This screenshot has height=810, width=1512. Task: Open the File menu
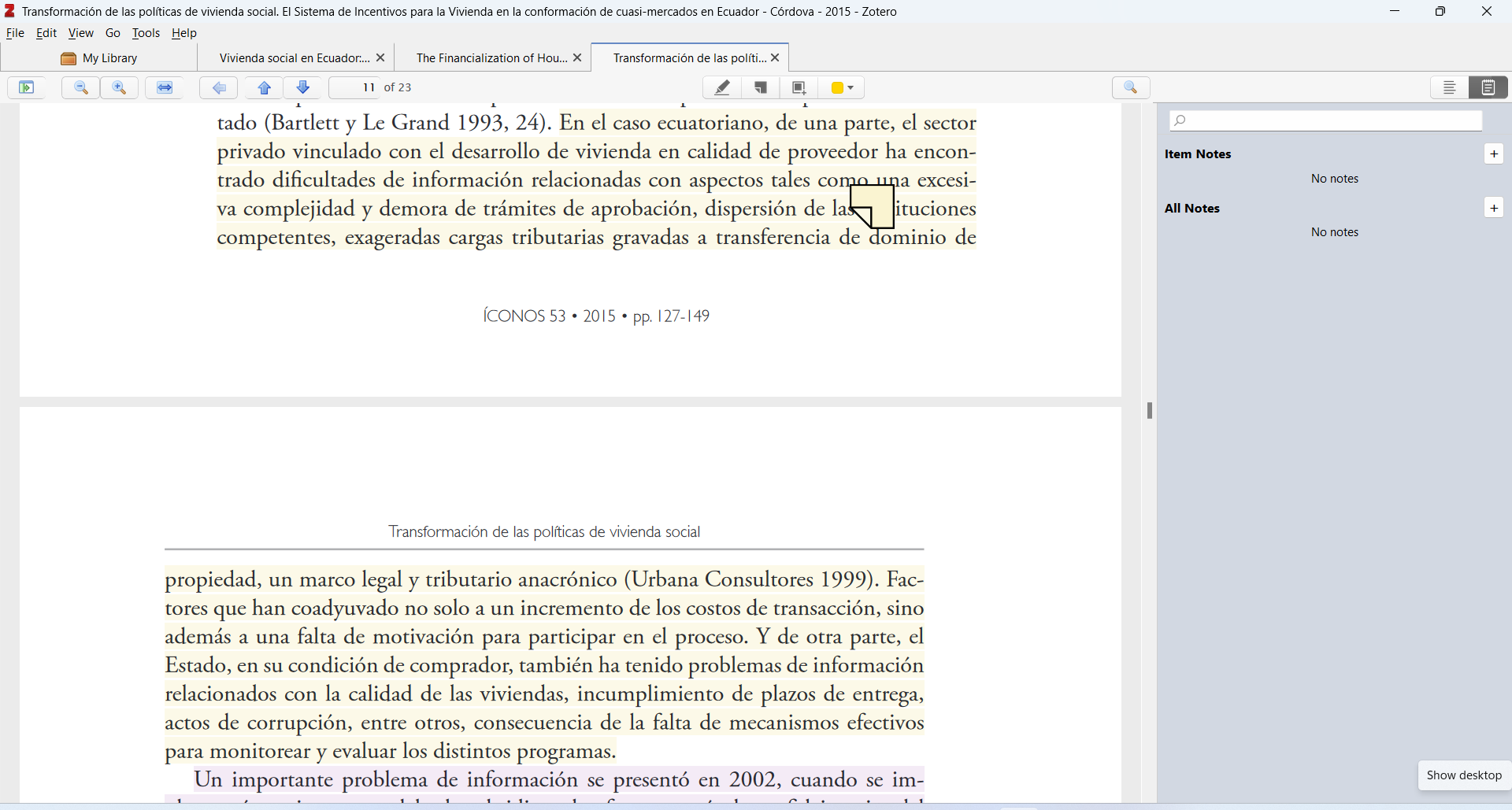(x=15, y=33)
